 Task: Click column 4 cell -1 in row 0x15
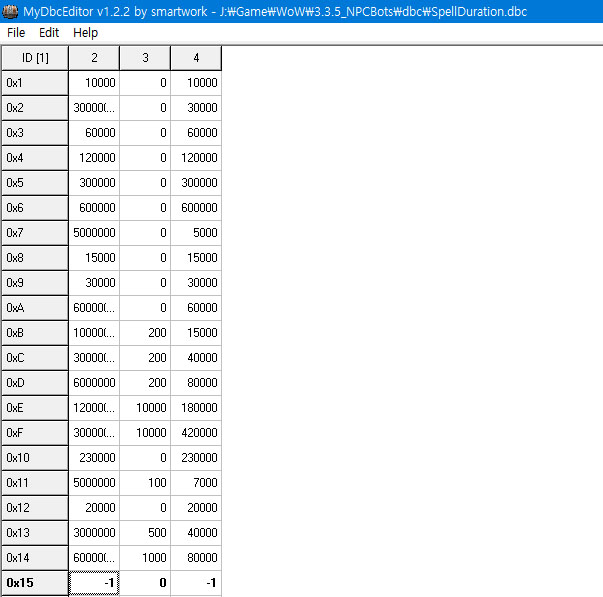pos(196,583)
